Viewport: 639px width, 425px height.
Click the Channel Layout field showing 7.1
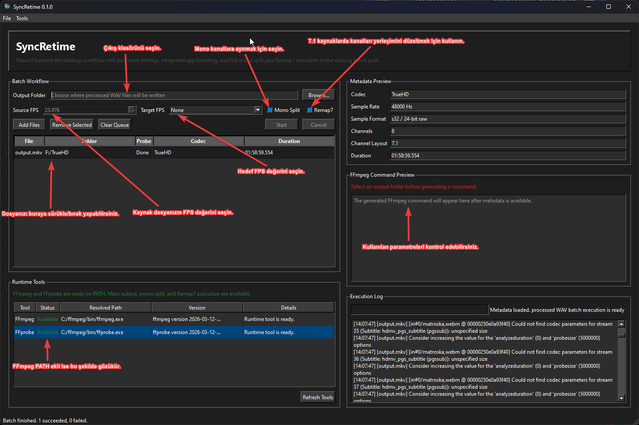point(507,143)
